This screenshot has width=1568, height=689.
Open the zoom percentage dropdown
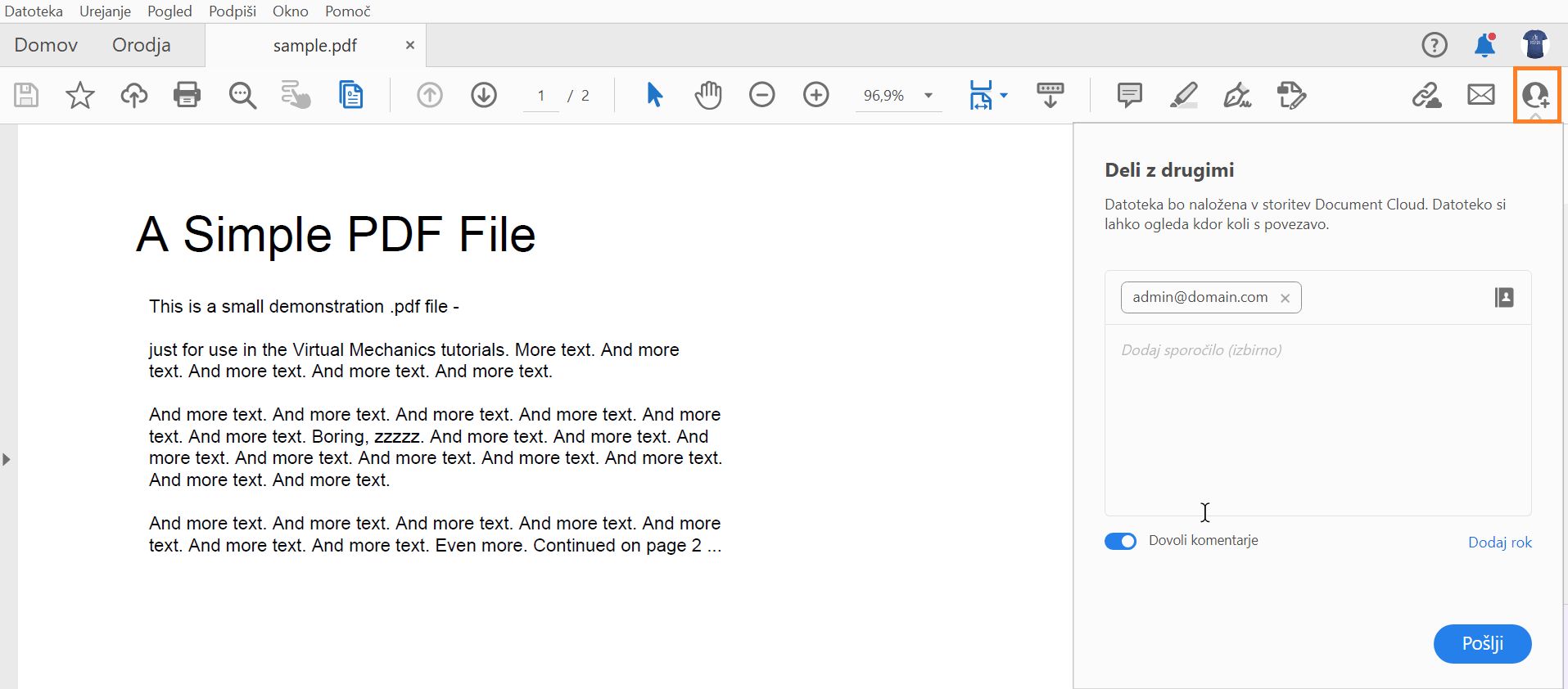pos(929,96)
